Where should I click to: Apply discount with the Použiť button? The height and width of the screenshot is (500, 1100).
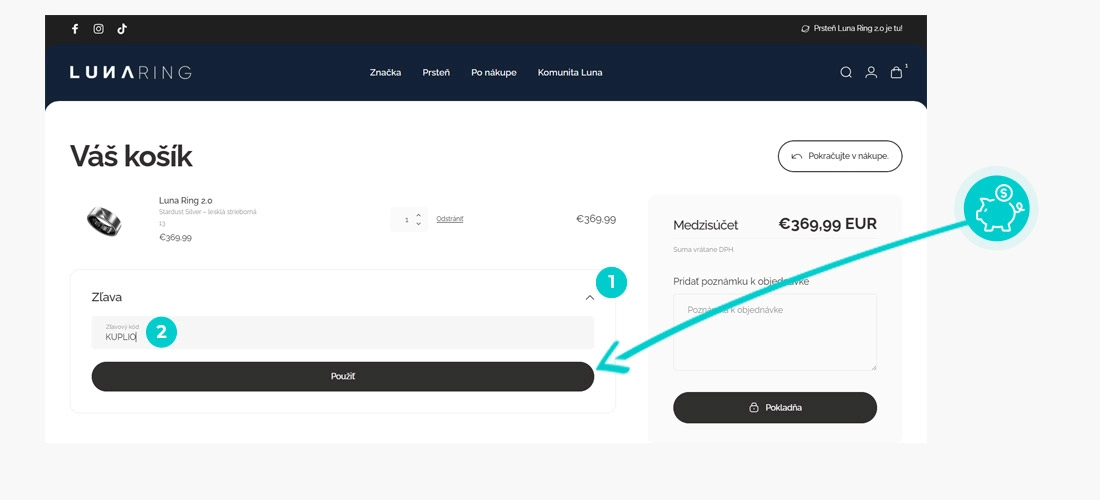pos(342,377)
